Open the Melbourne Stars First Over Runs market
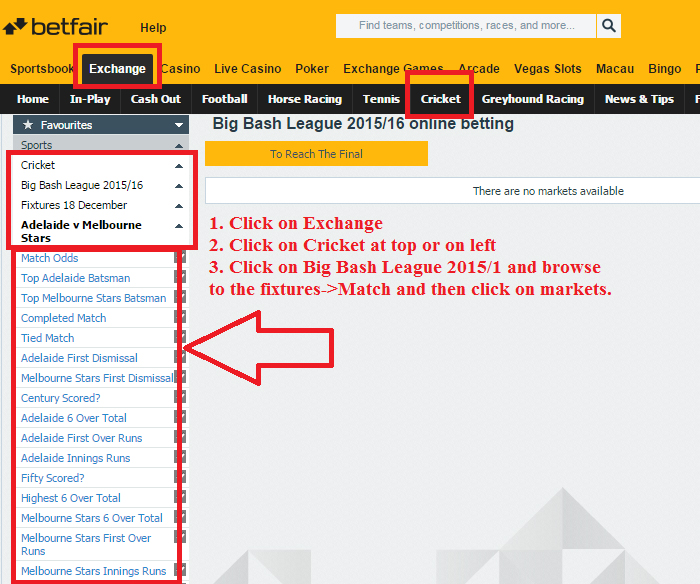This screenshot has width=700, height=584. tap(86, 544)
